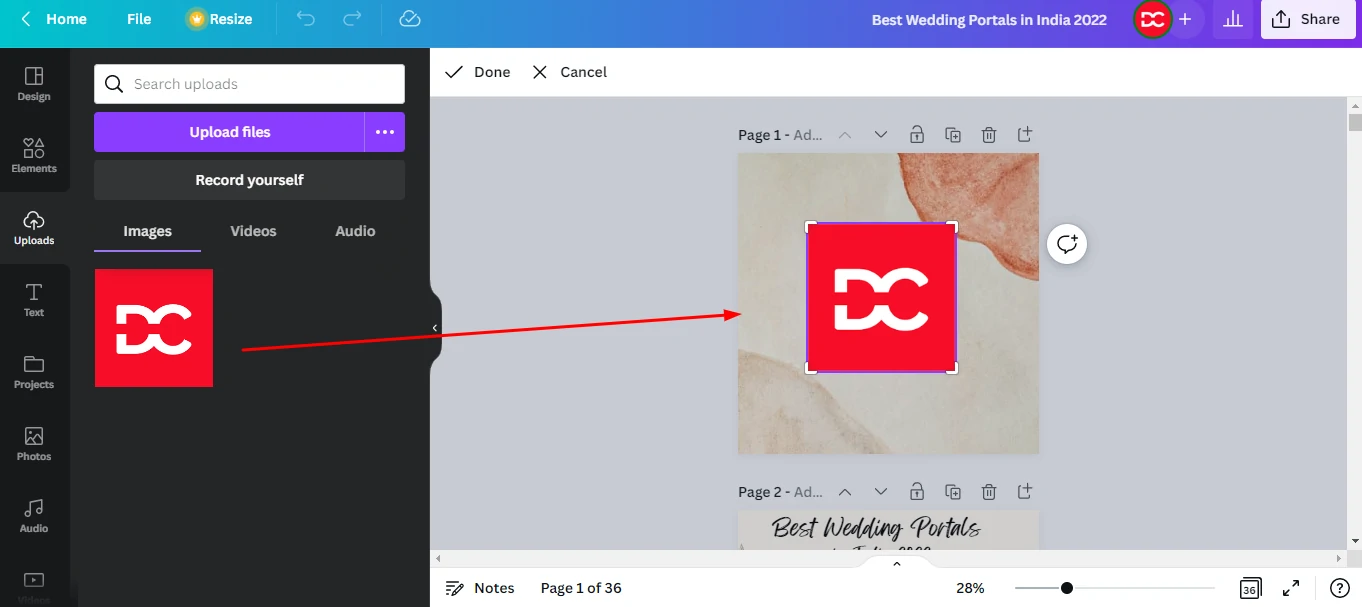Screen dimensions: 1362x607
Task: Click the cloud save status icon
Action: click(x=409, y=19)
